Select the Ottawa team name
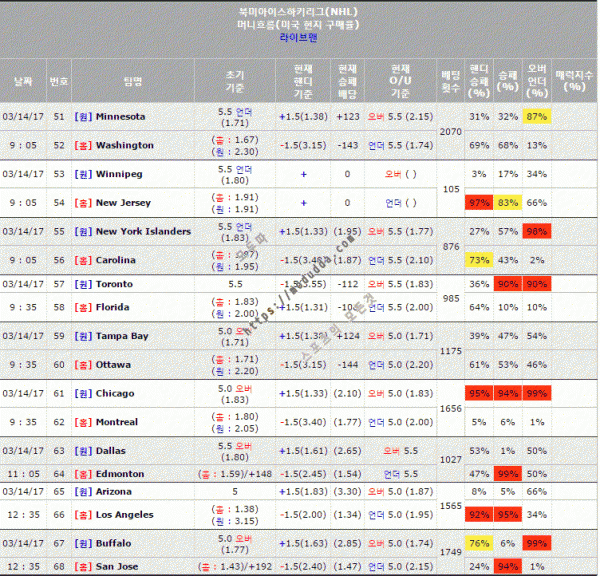The width and height of the screenshot is (600, 576). pos(113,364)
